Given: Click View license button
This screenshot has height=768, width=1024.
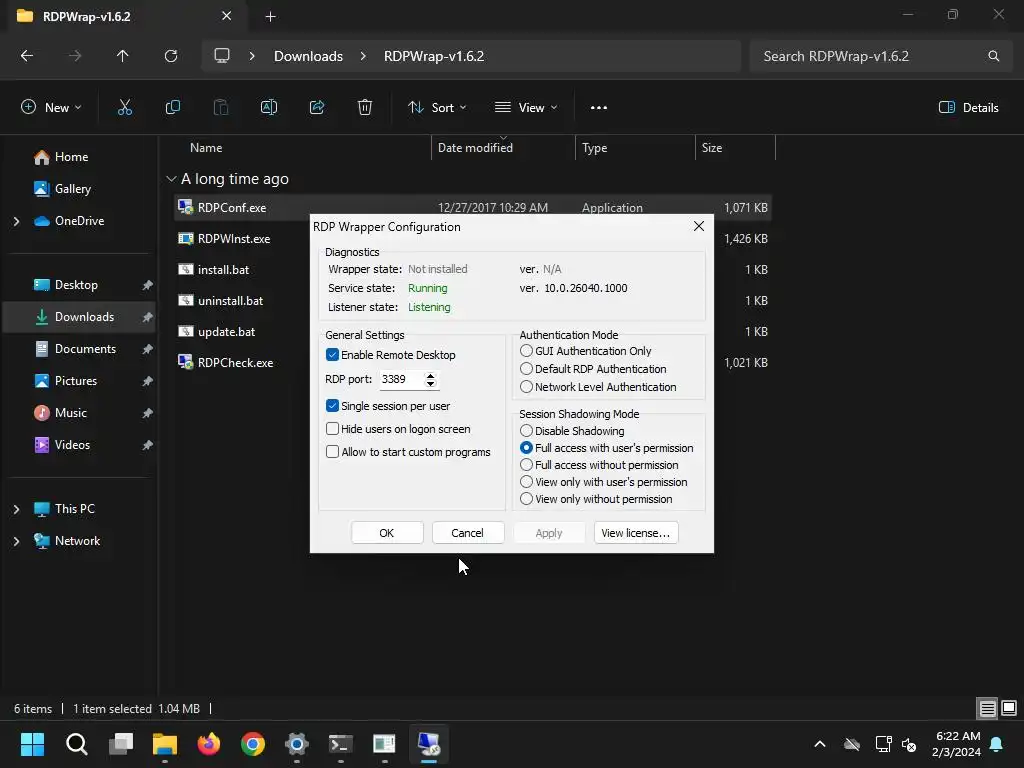Looking at the screenshot, I should point(635,533).
